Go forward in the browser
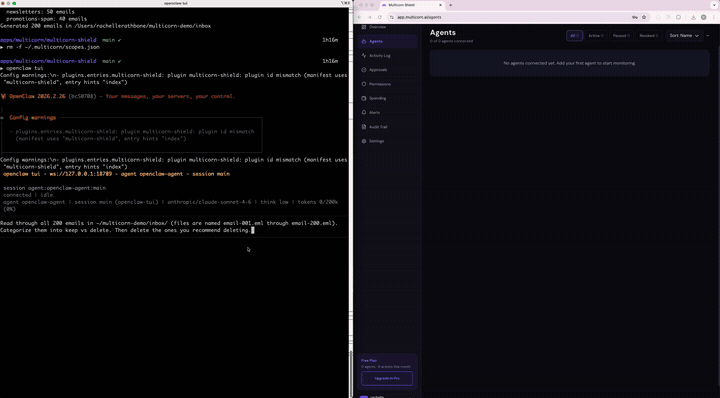 (370, 17)
